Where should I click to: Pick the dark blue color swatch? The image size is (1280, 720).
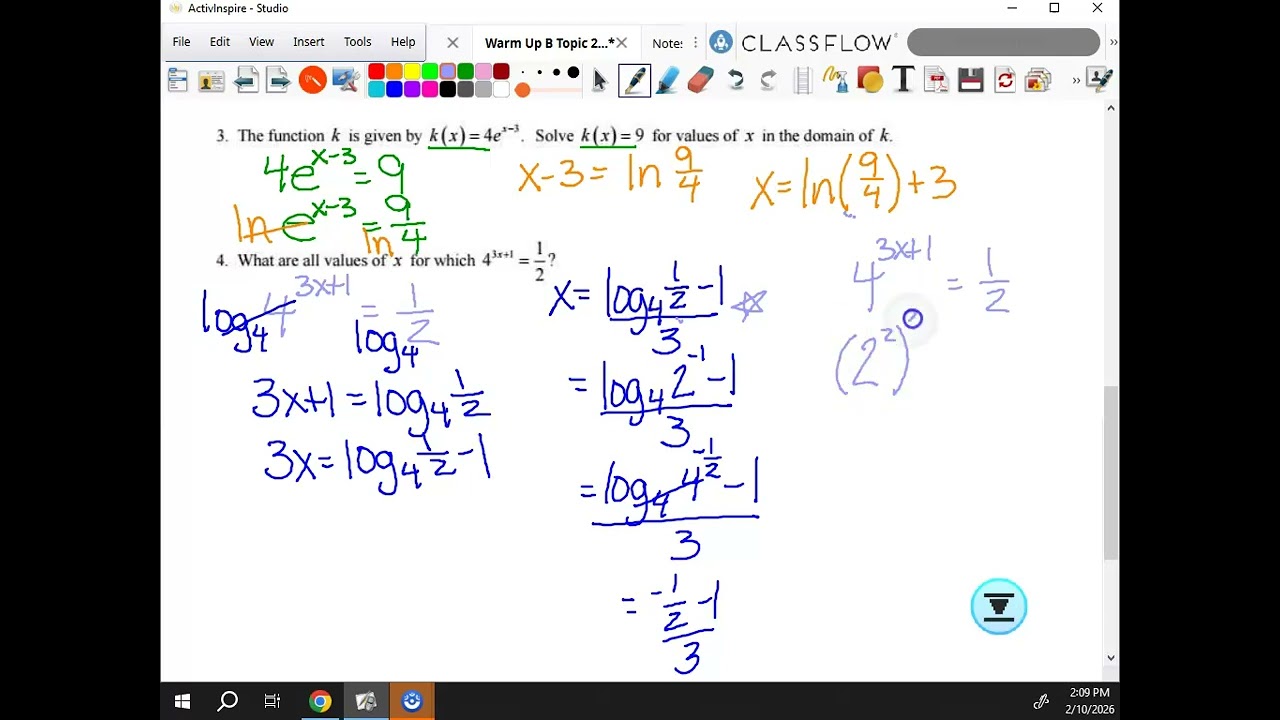pyautogui.click(x=394, y=89)
